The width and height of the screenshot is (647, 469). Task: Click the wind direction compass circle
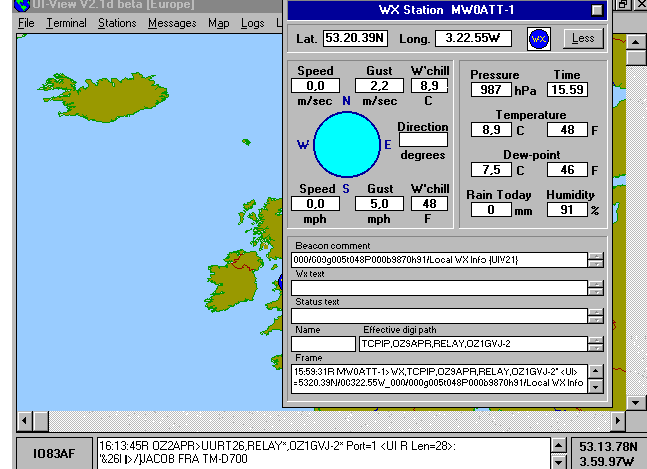(x=347, y=145)
